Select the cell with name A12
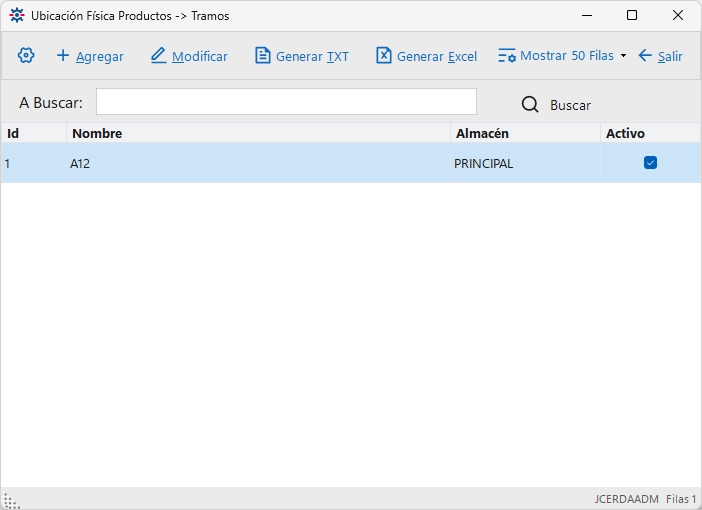The image size is (702, 510). tap(259, 163)
